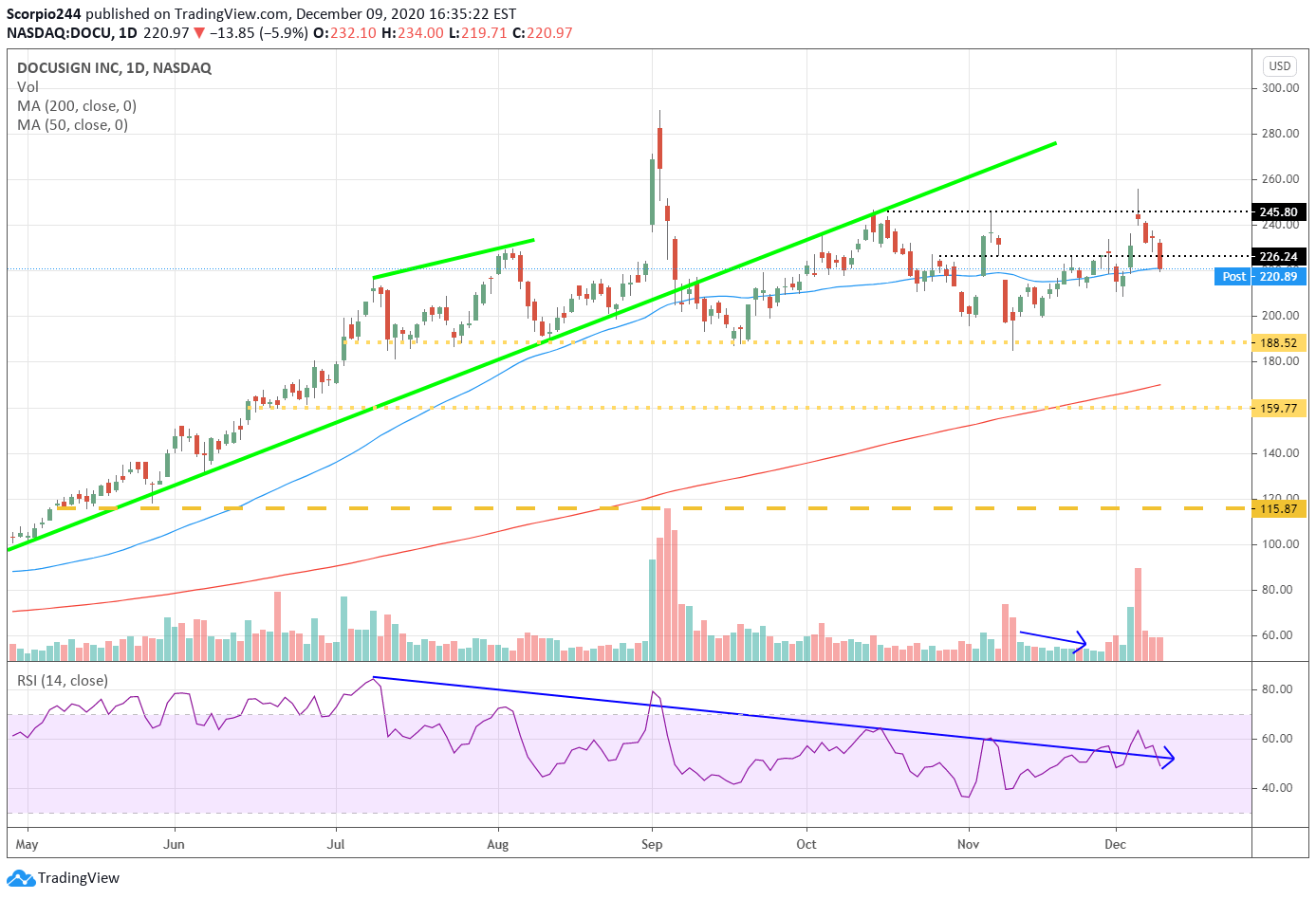This screenshot has width=1316, height=899.
Task: Click the 280.00 price axis value
Action: [1280, 133]
